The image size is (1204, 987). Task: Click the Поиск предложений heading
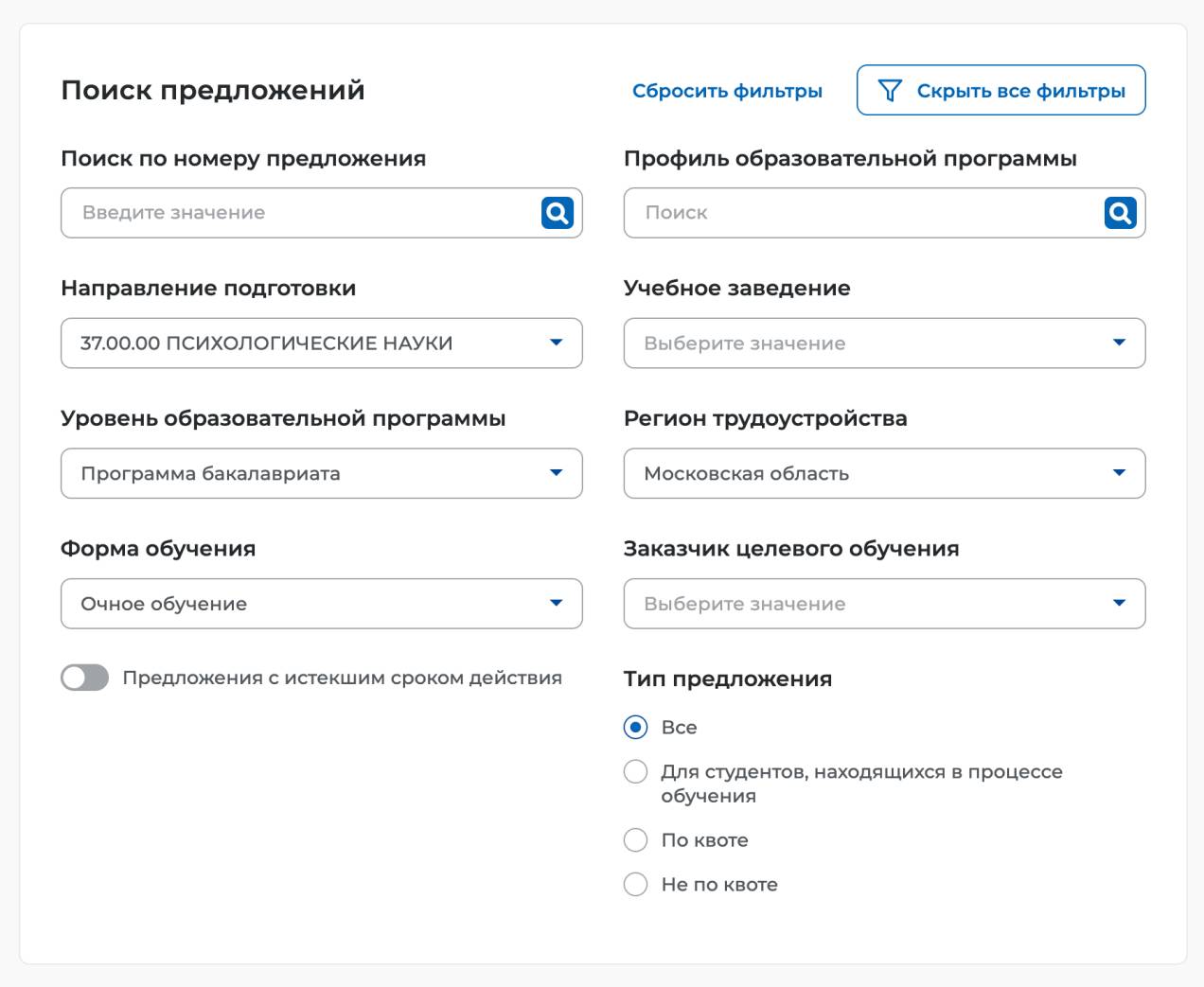213,90
